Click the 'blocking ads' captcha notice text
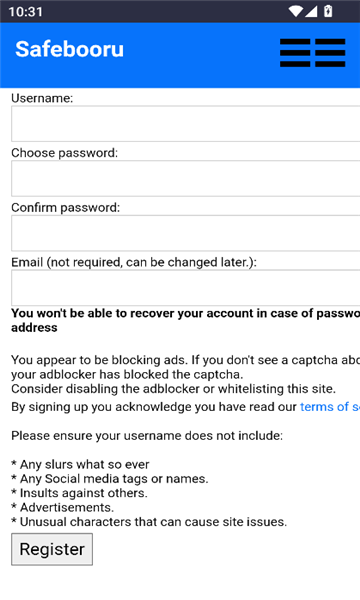 coord(186,374)
